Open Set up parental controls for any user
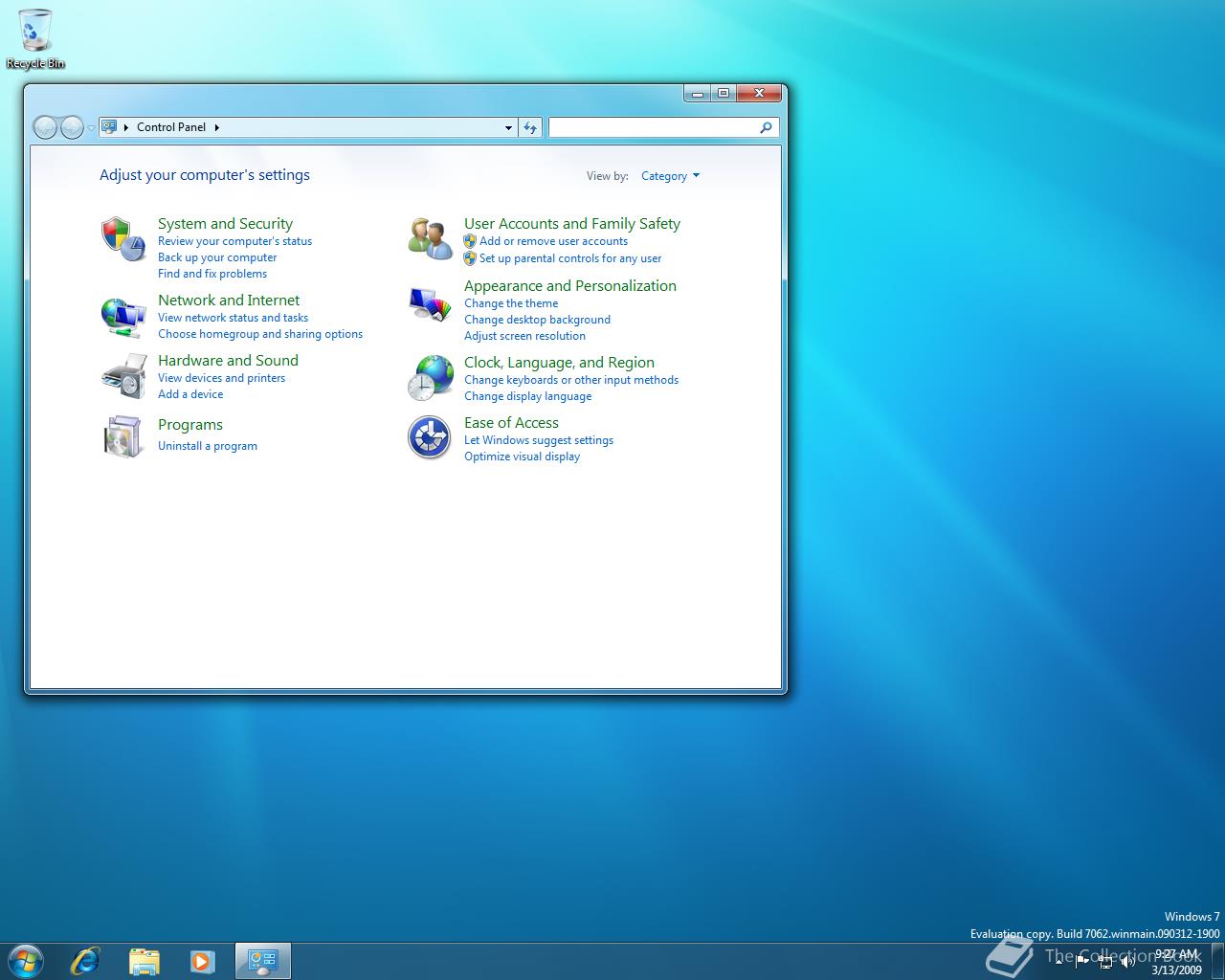The width and height of the screenshot is (1225, 980). (x=570, y=258)
